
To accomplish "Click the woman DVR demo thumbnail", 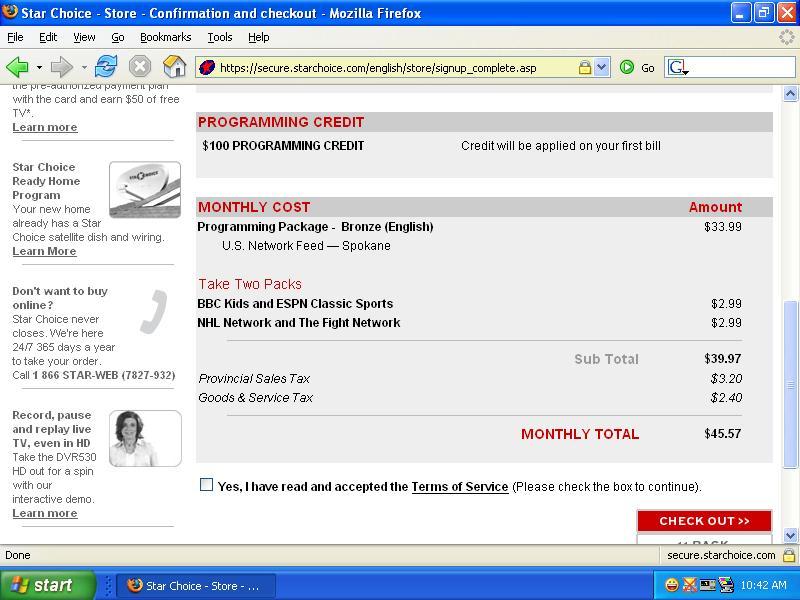I will [x=145, y=438].
